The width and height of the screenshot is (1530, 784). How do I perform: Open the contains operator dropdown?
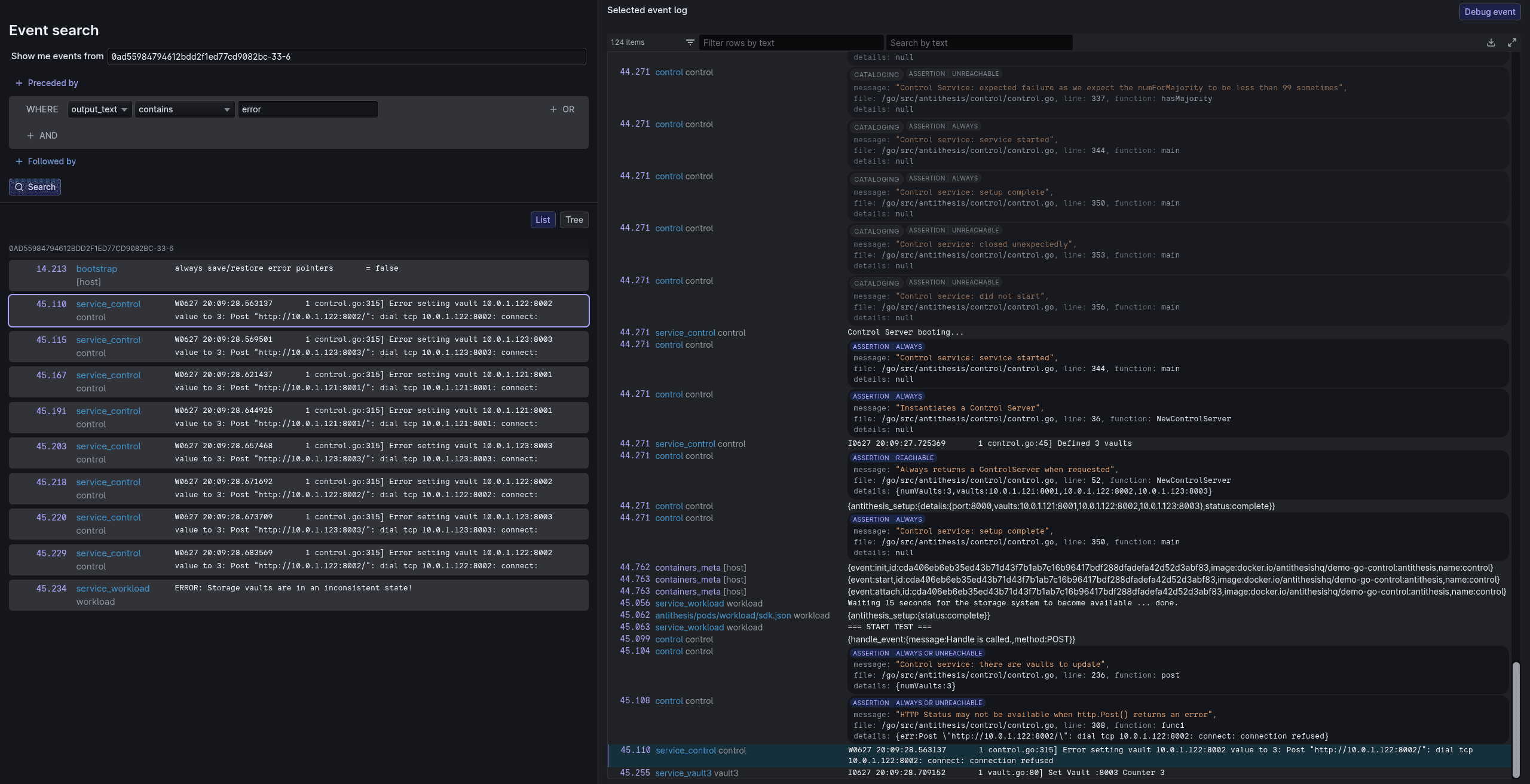pyautogui.click(x=185, y=109)
